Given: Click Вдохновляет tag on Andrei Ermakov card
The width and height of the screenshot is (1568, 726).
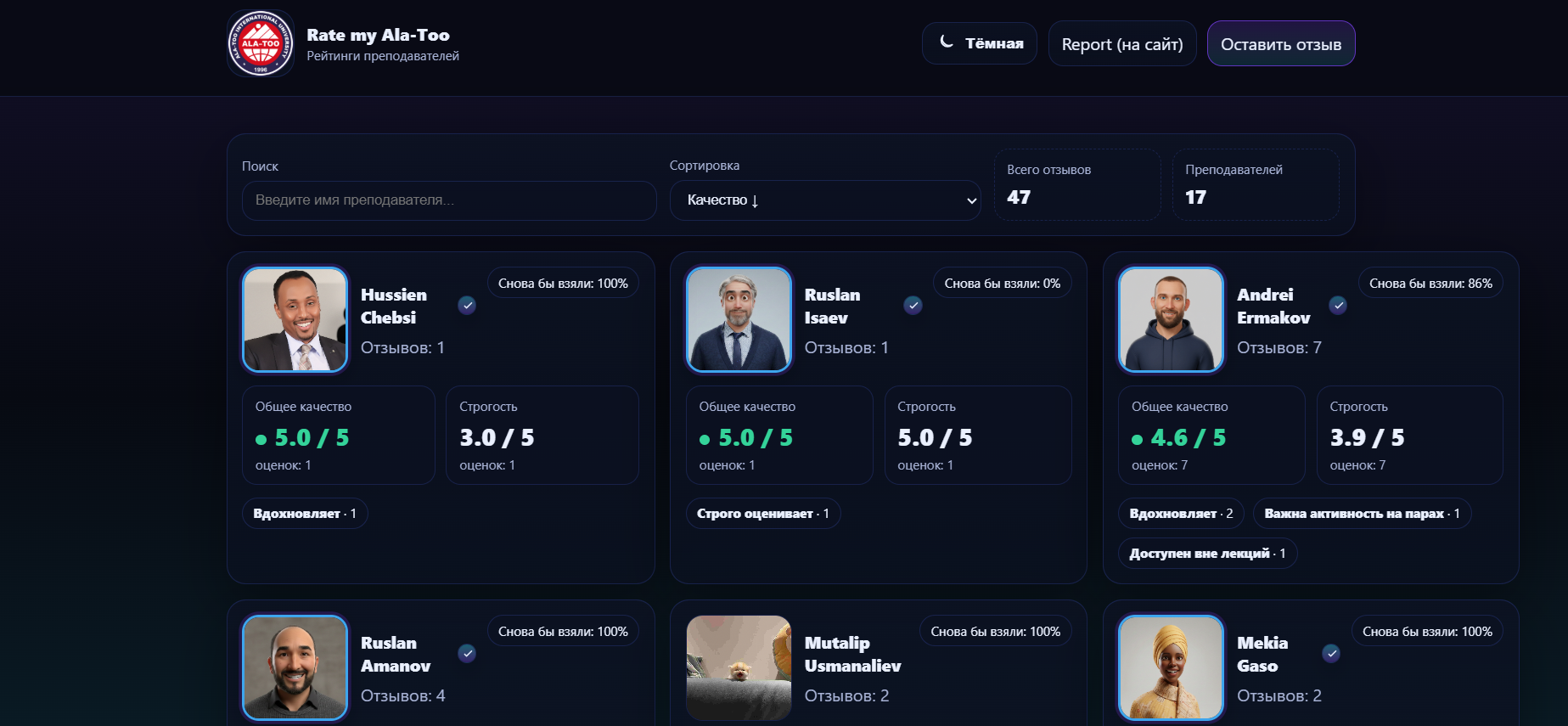Looking at the screenshot, I should click(x=1181, y=514).
